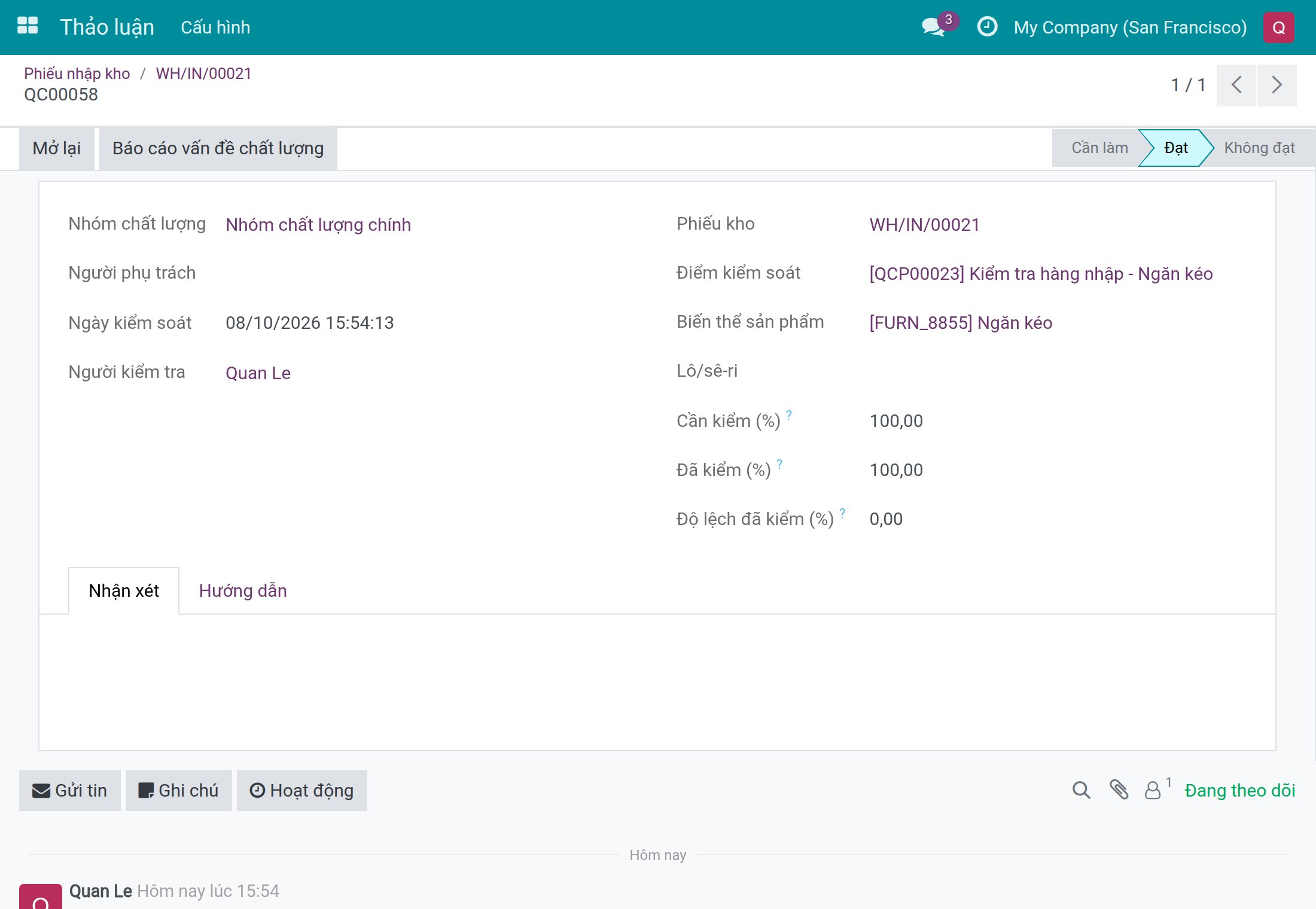Open attachments paperclip icon

[1119, 789]
